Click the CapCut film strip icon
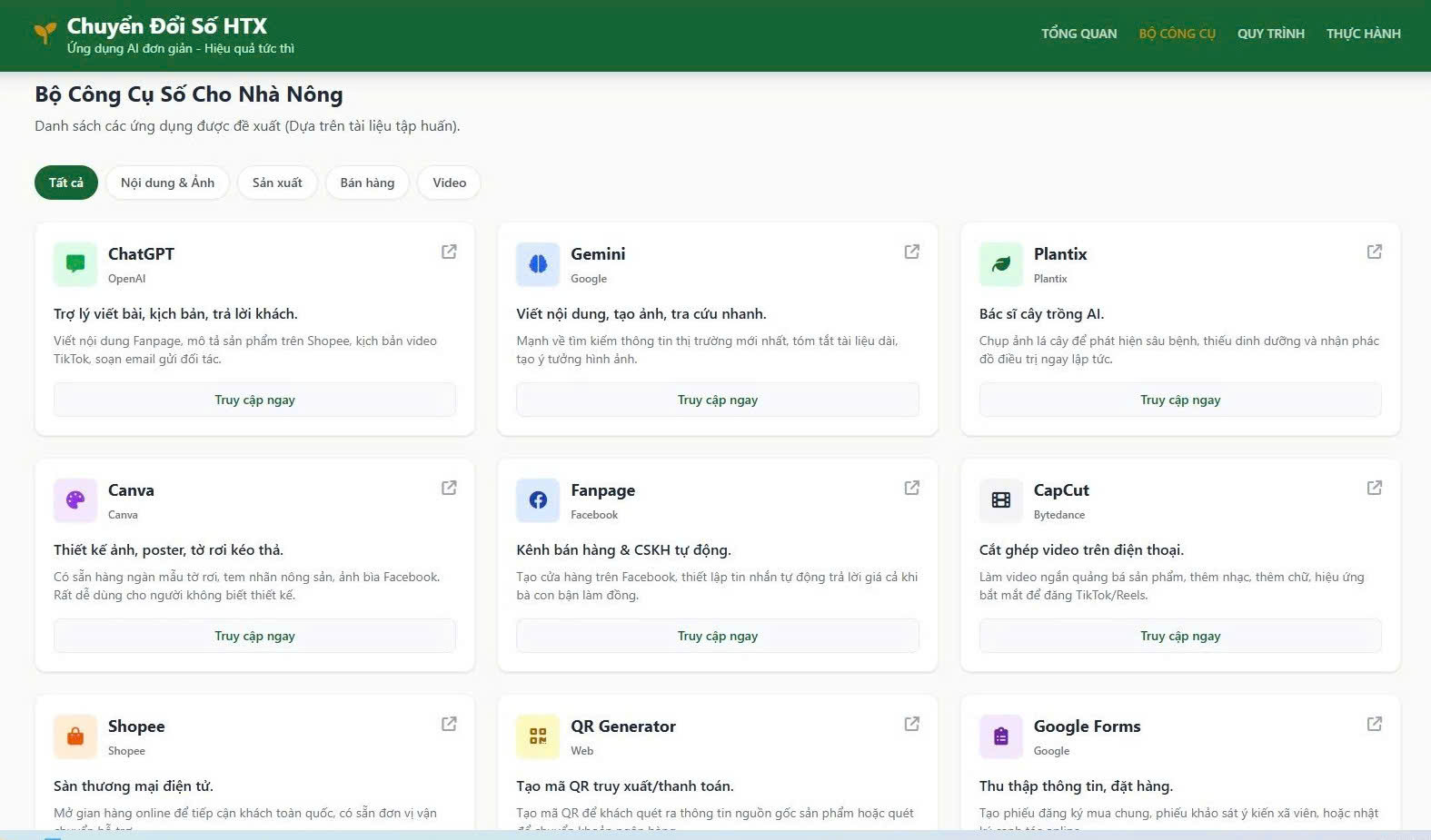This screenshot has width=1431, height=840. click(1000, 500)
